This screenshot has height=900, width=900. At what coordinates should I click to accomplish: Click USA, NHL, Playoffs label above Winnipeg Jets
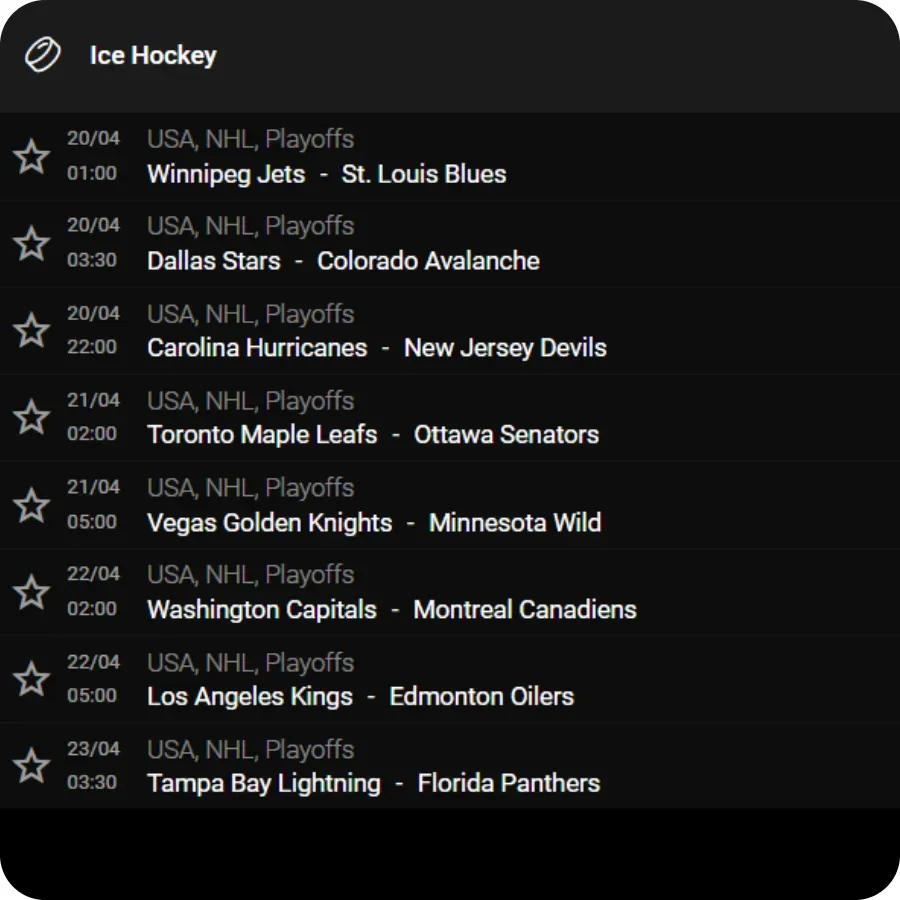pyautogui.click(x=250, y=139)
